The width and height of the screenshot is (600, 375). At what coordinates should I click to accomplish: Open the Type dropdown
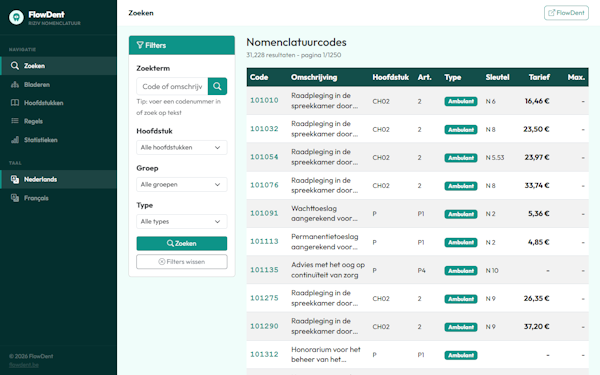click(182, 222)
